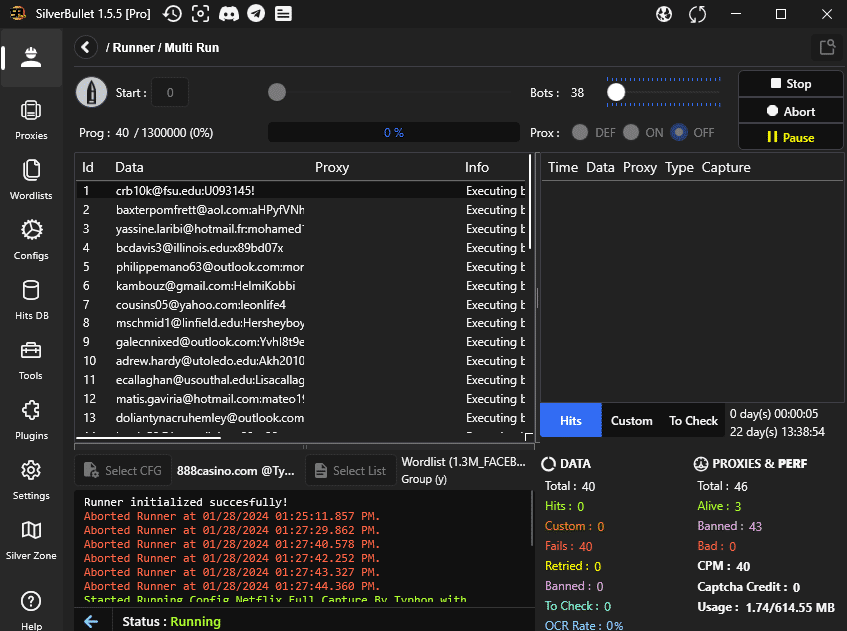The image size is (847, 631).
Task: Set Prox mode to DEF
Action: tap(579, 132)
